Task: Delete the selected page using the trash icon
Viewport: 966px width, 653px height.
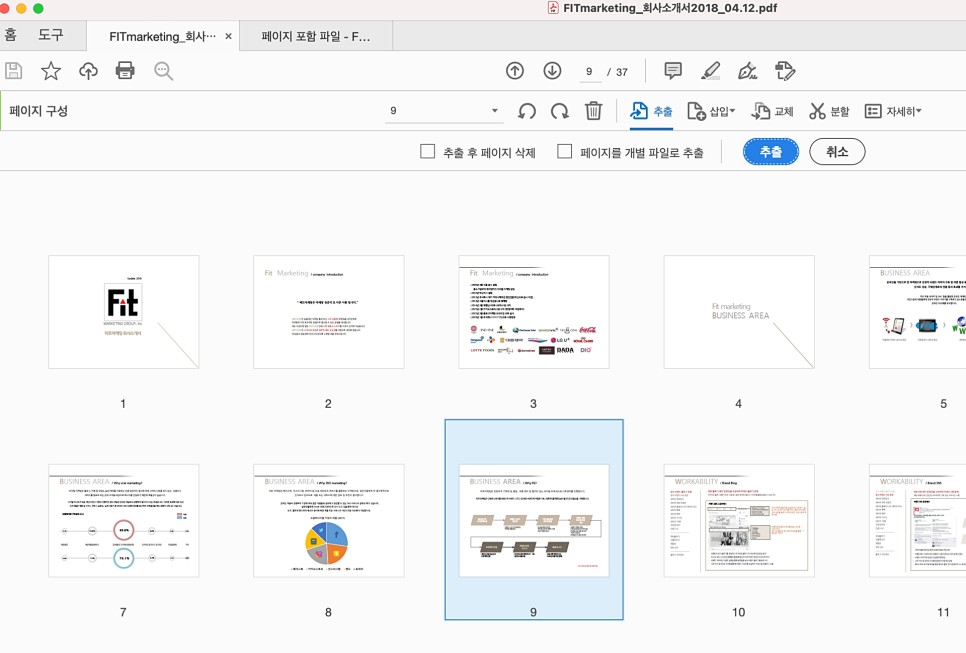Action: pos(593,111)
